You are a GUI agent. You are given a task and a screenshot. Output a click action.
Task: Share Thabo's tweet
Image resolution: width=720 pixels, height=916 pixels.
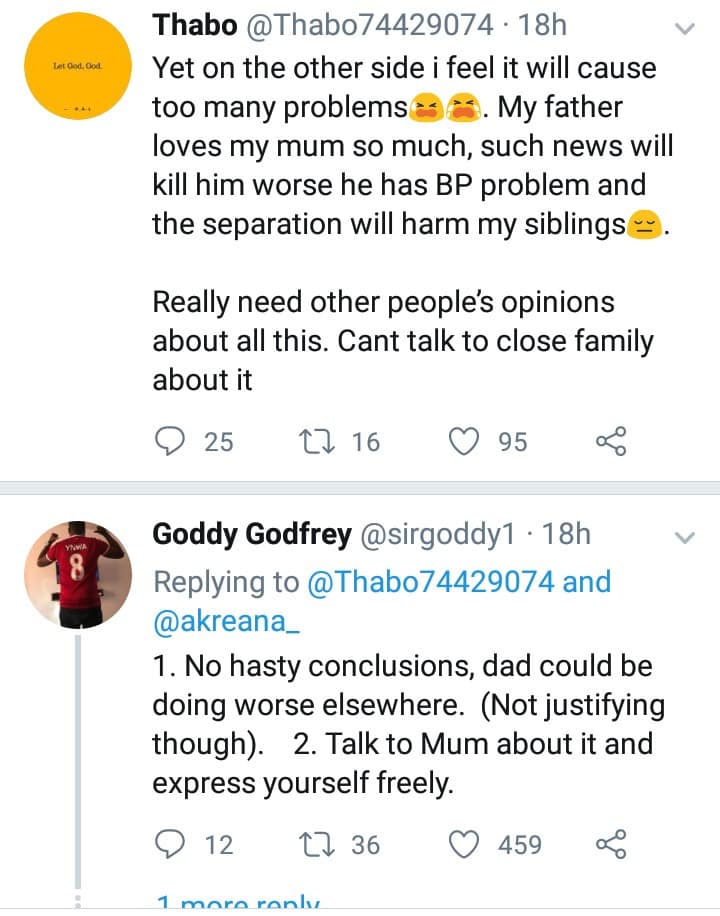click(x=610, y=441)
